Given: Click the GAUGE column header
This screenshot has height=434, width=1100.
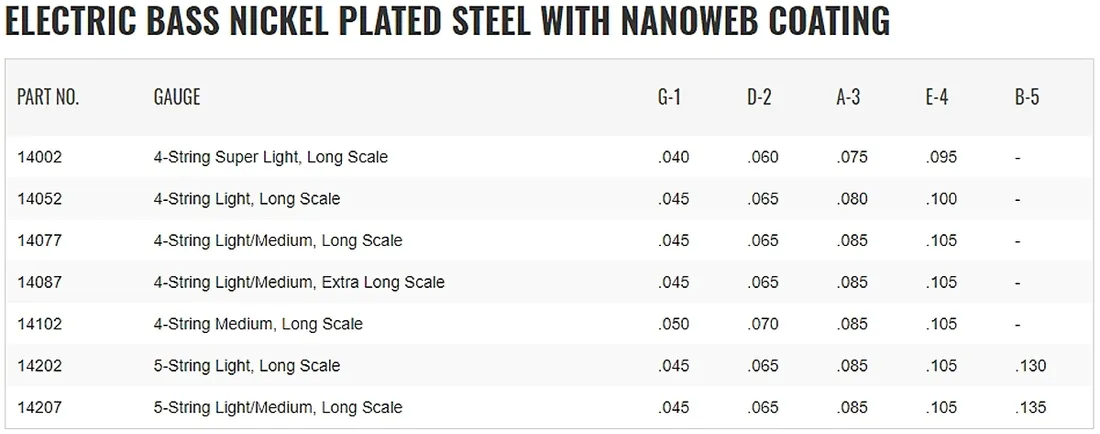Looking at the screenshot, I should coord(177,97).
